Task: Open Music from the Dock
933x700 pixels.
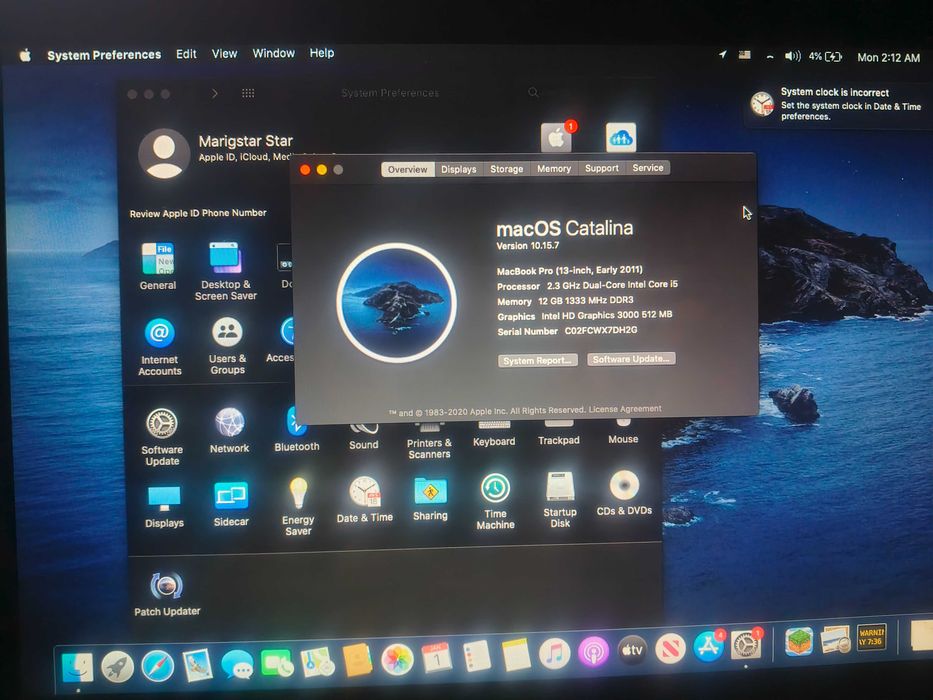Action: coord(555,653)
